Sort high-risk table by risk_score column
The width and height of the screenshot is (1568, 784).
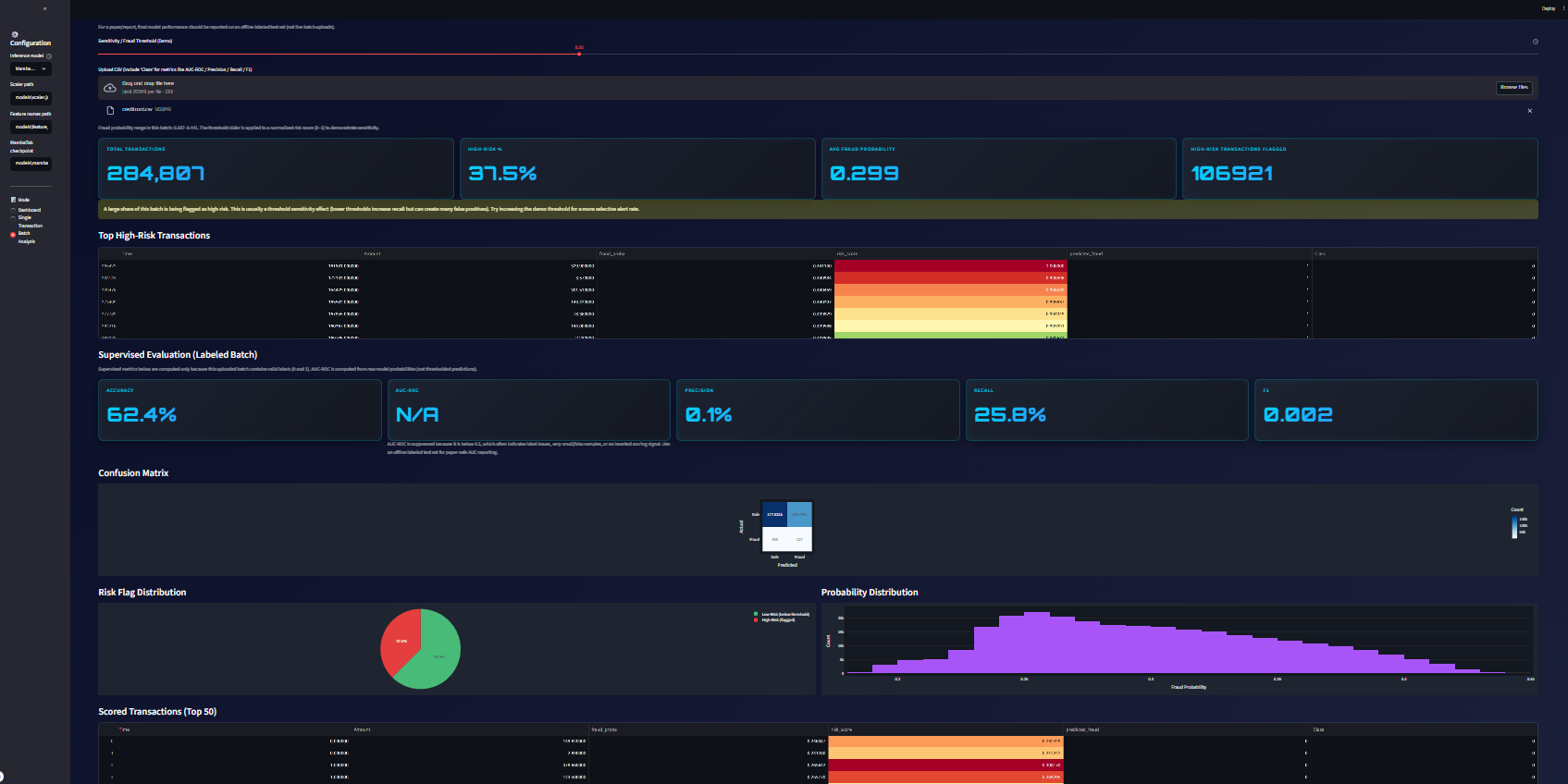click(950, 253)
